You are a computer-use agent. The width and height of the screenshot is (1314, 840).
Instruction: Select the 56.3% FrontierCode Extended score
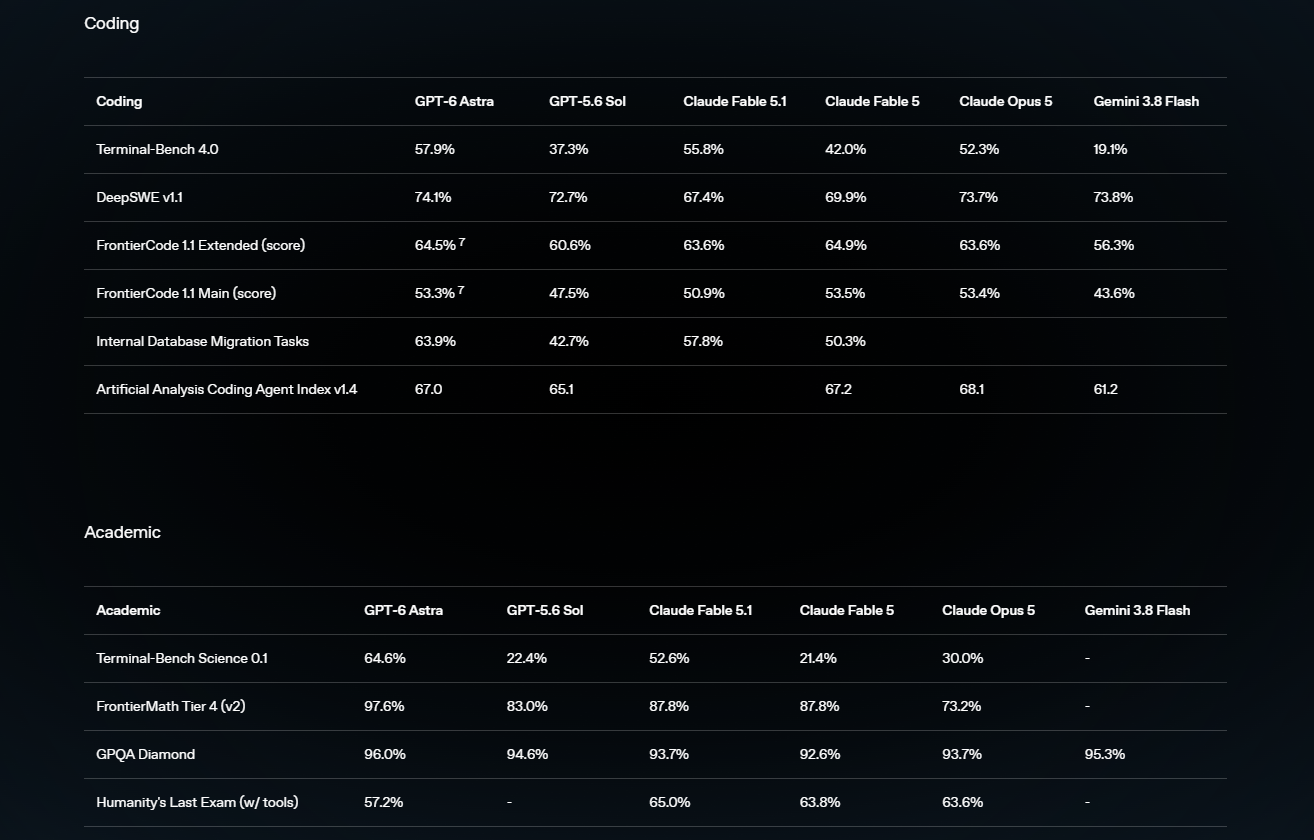click(1114, 245)
